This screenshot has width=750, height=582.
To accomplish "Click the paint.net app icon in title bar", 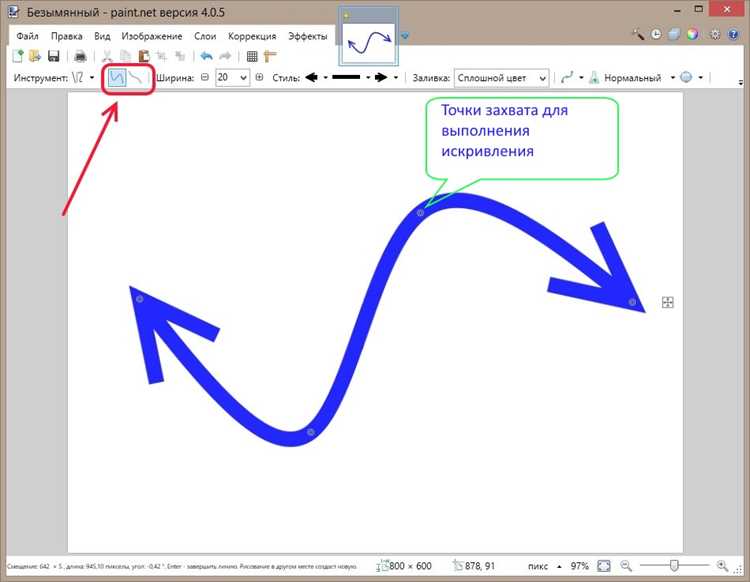I will click(x=13, y=12).
